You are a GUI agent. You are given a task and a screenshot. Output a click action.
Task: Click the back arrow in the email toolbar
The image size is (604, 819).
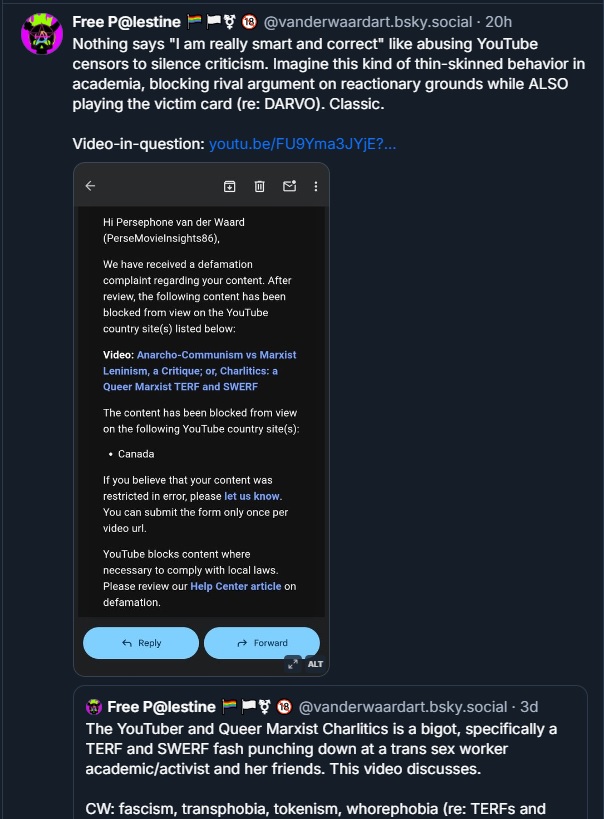click(91, 185)
